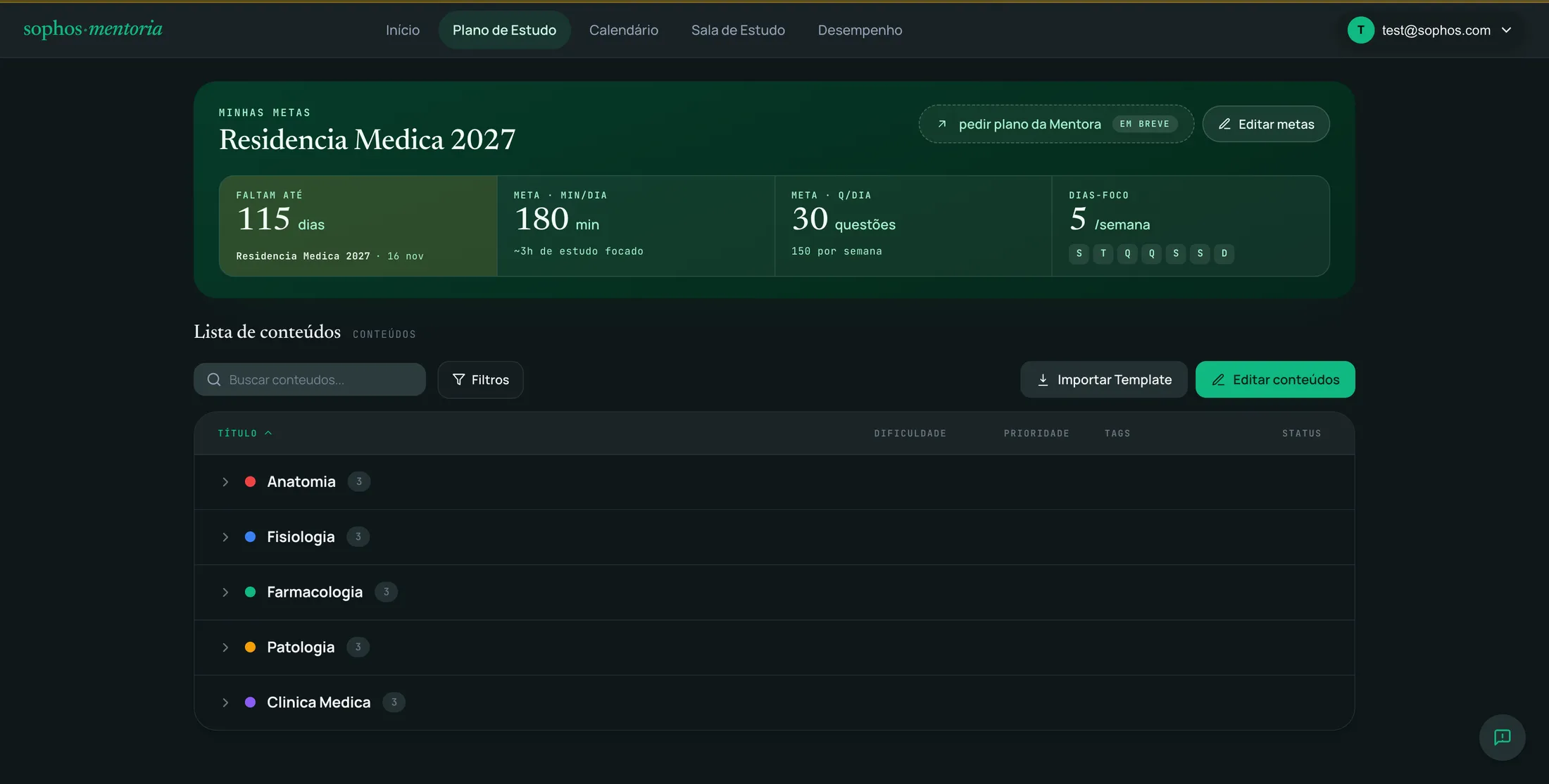Screen dimensions: 1549x784
Task: Click the blue Fisiologia color dot
Action: [x=250, y=537]
